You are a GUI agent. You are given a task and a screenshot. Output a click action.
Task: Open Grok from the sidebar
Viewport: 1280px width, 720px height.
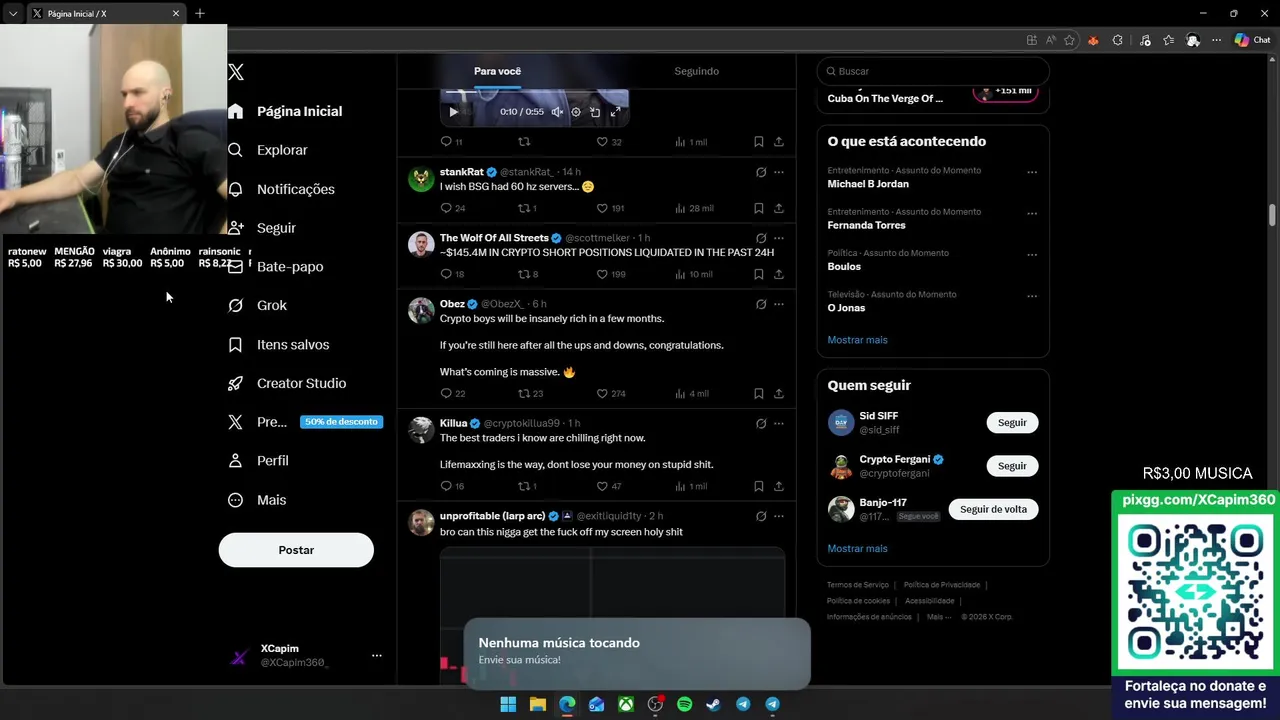pyautogui.click(x=257, y=305)
